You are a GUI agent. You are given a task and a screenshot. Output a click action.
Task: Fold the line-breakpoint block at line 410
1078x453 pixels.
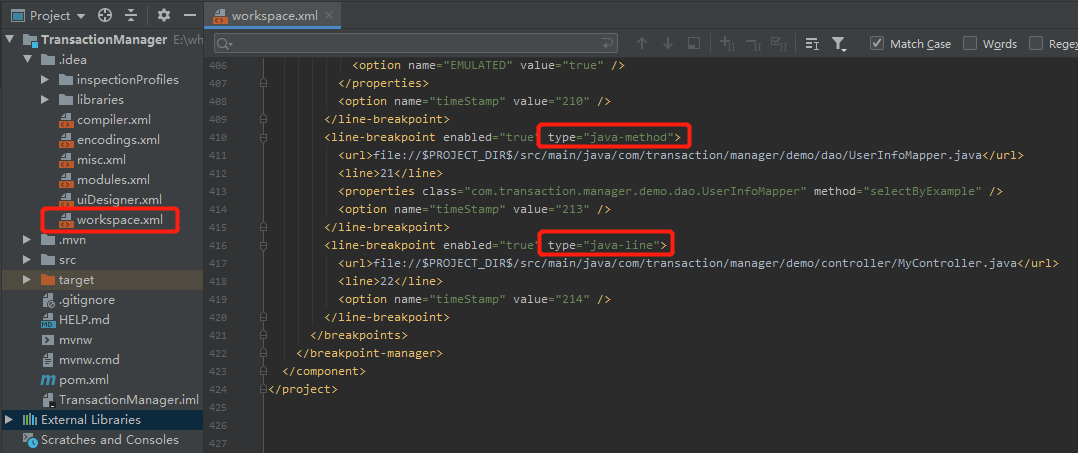pyautogui.click(x=263, y=137)
